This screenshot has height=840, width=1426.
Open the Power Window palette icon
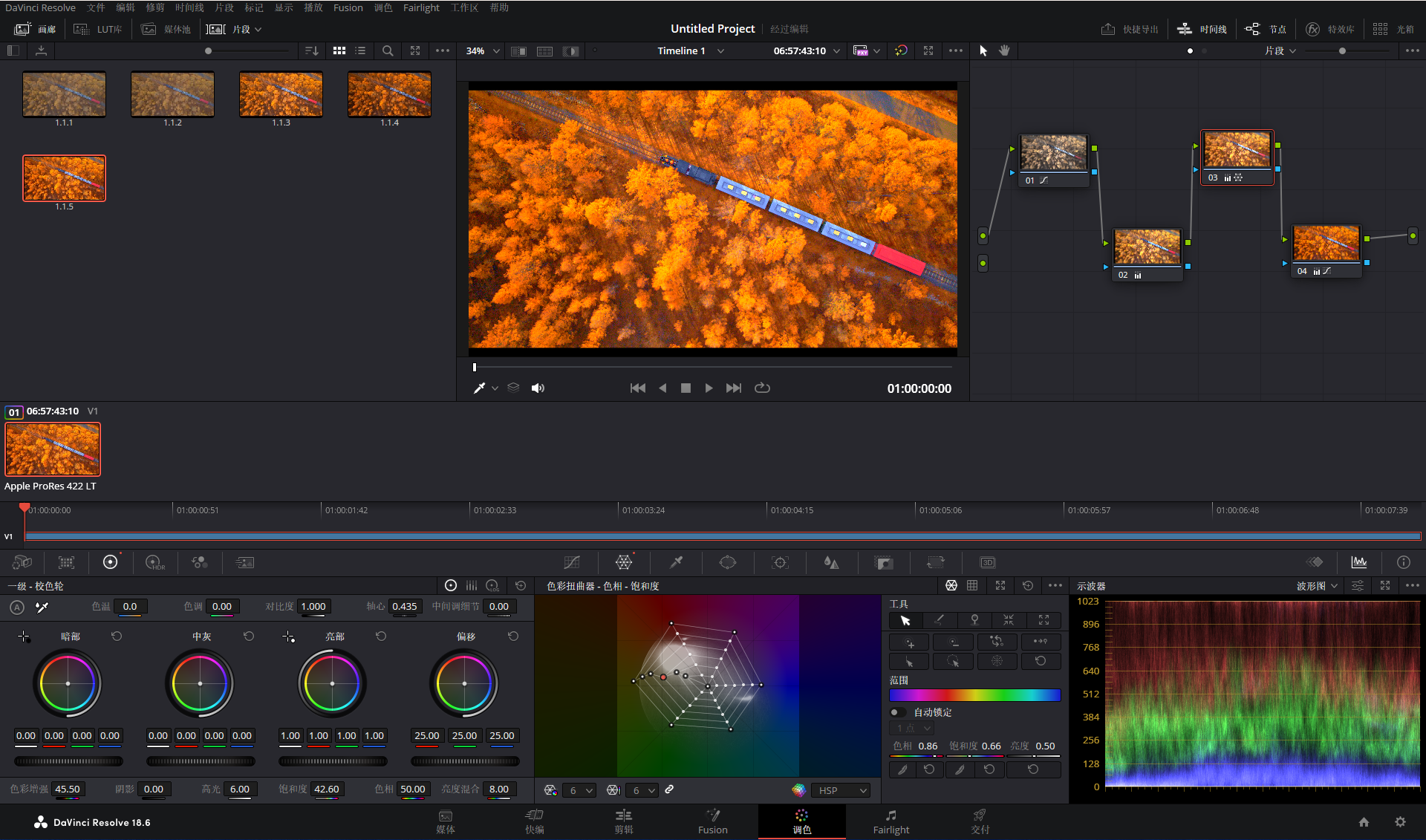(728, 562)
